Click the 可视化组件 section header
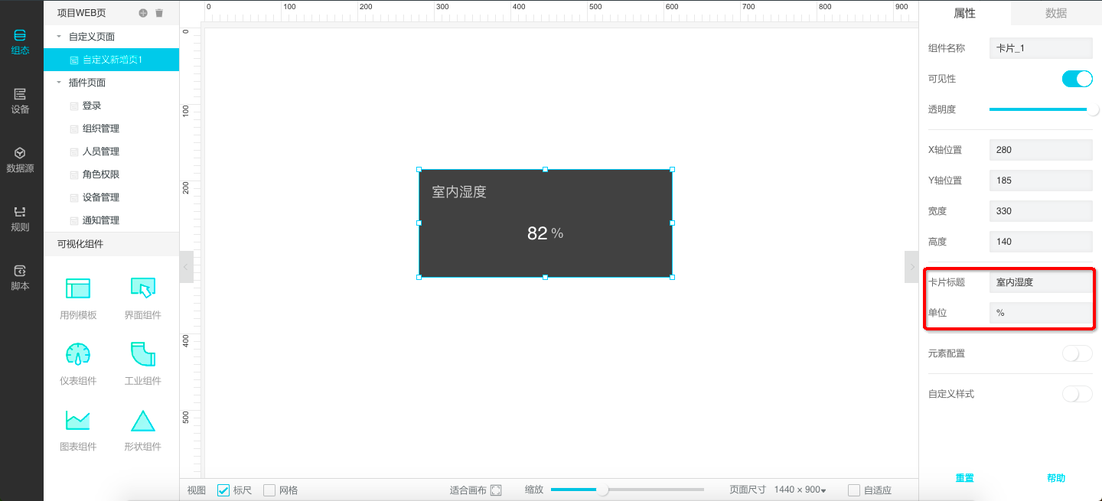Screen dimensions: 1102x501 pos(111,244)
